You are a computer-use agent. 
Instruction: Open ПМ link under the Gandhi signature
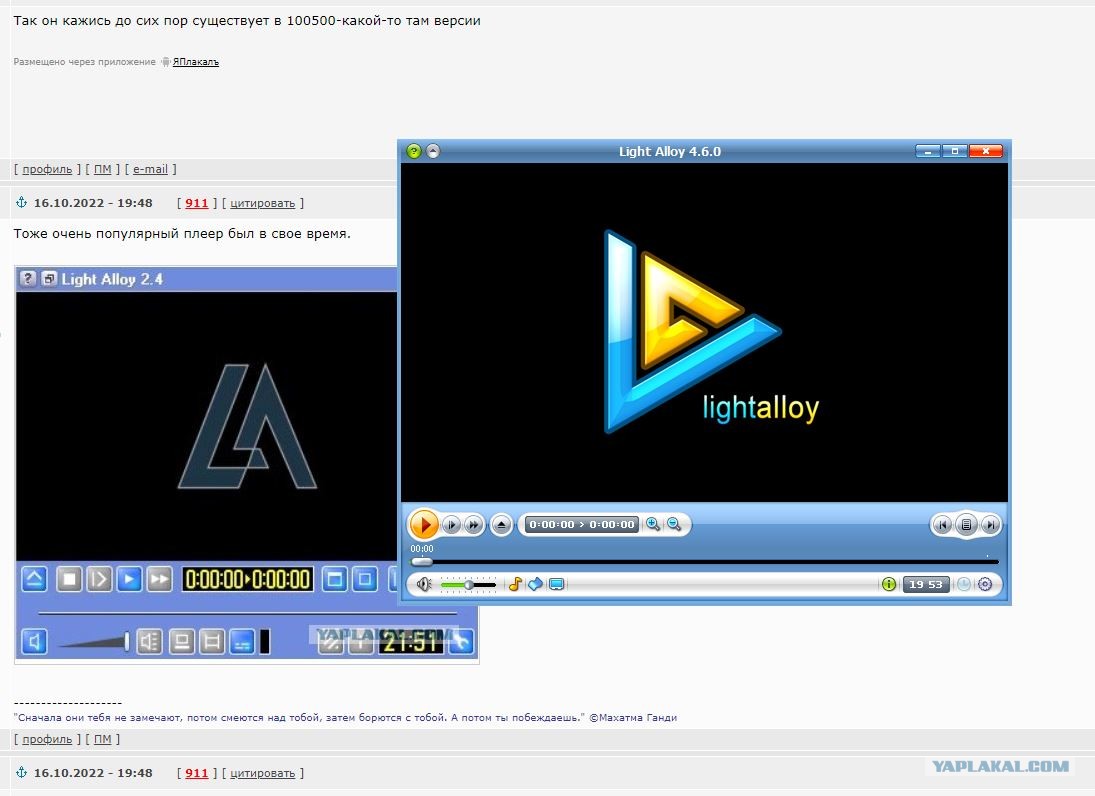click(103, 739)
